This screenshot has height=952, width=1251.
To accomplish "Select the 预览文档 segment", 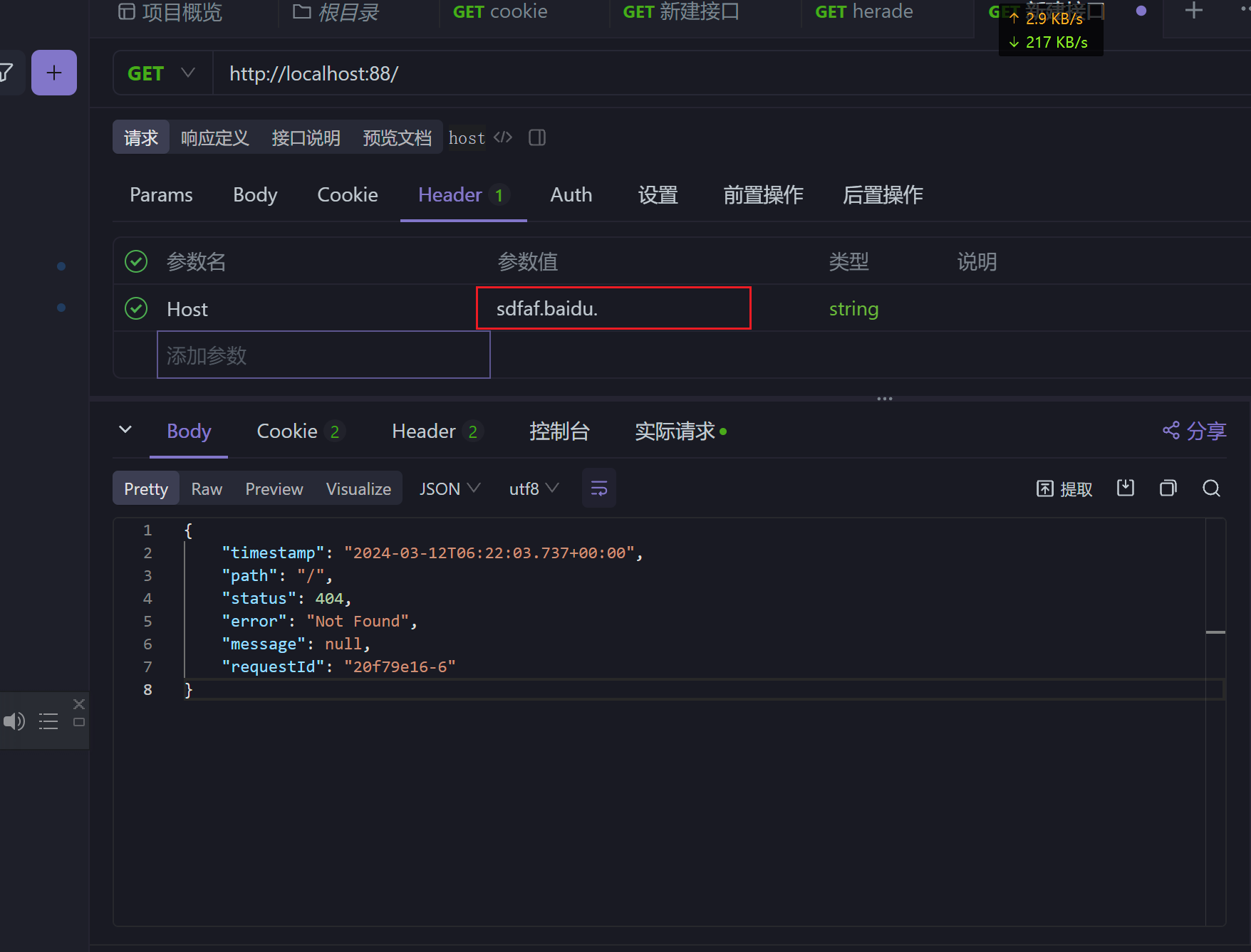I will click(398, 137).
